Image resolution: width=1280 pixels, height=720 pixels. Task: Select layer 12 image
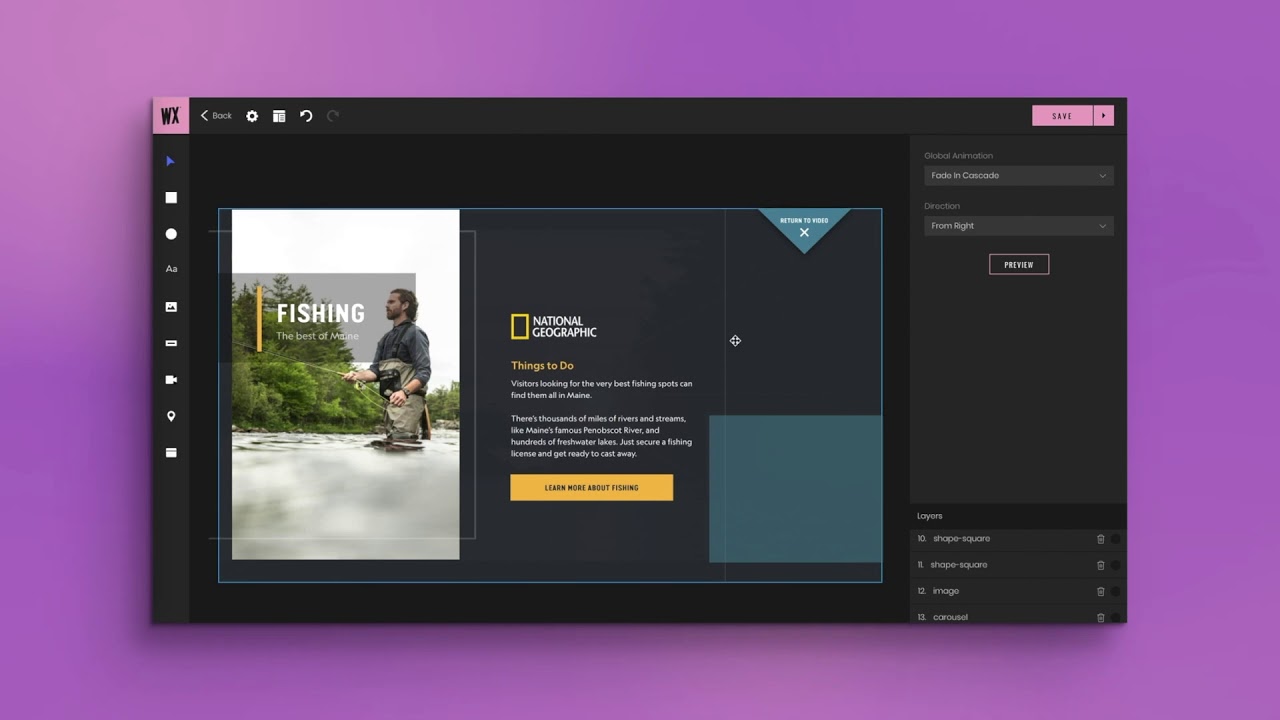(x=1018, y=591)
